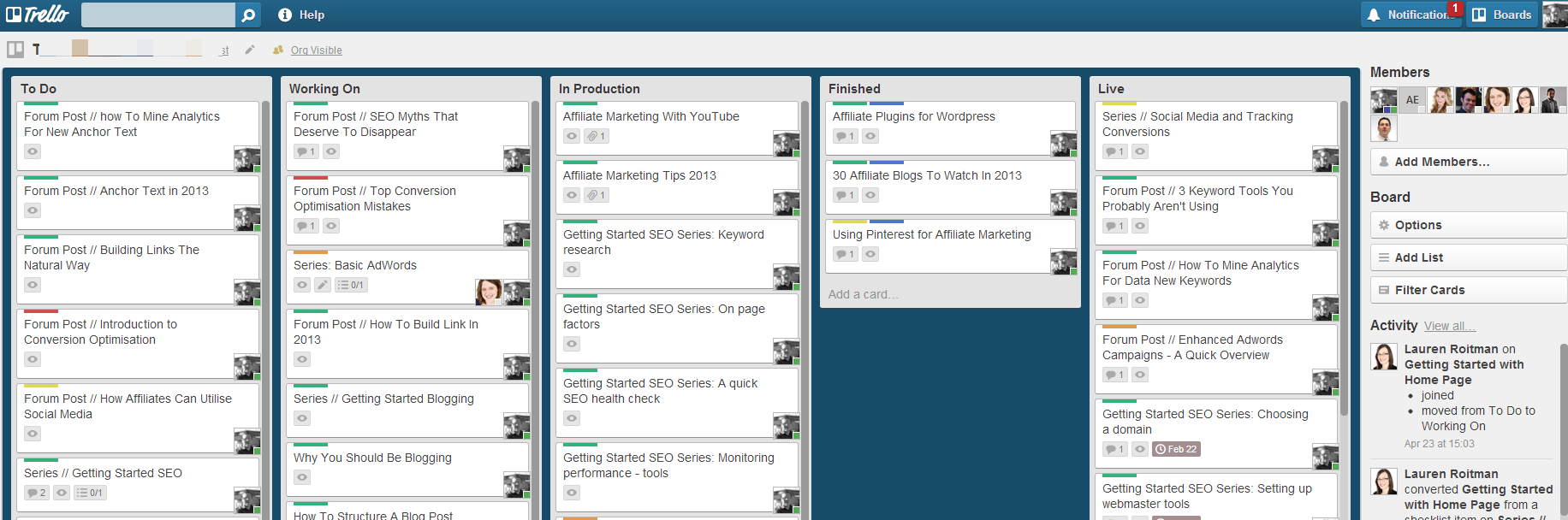
Task: Click the Trello logo in header
Action: tap(38, 15)
